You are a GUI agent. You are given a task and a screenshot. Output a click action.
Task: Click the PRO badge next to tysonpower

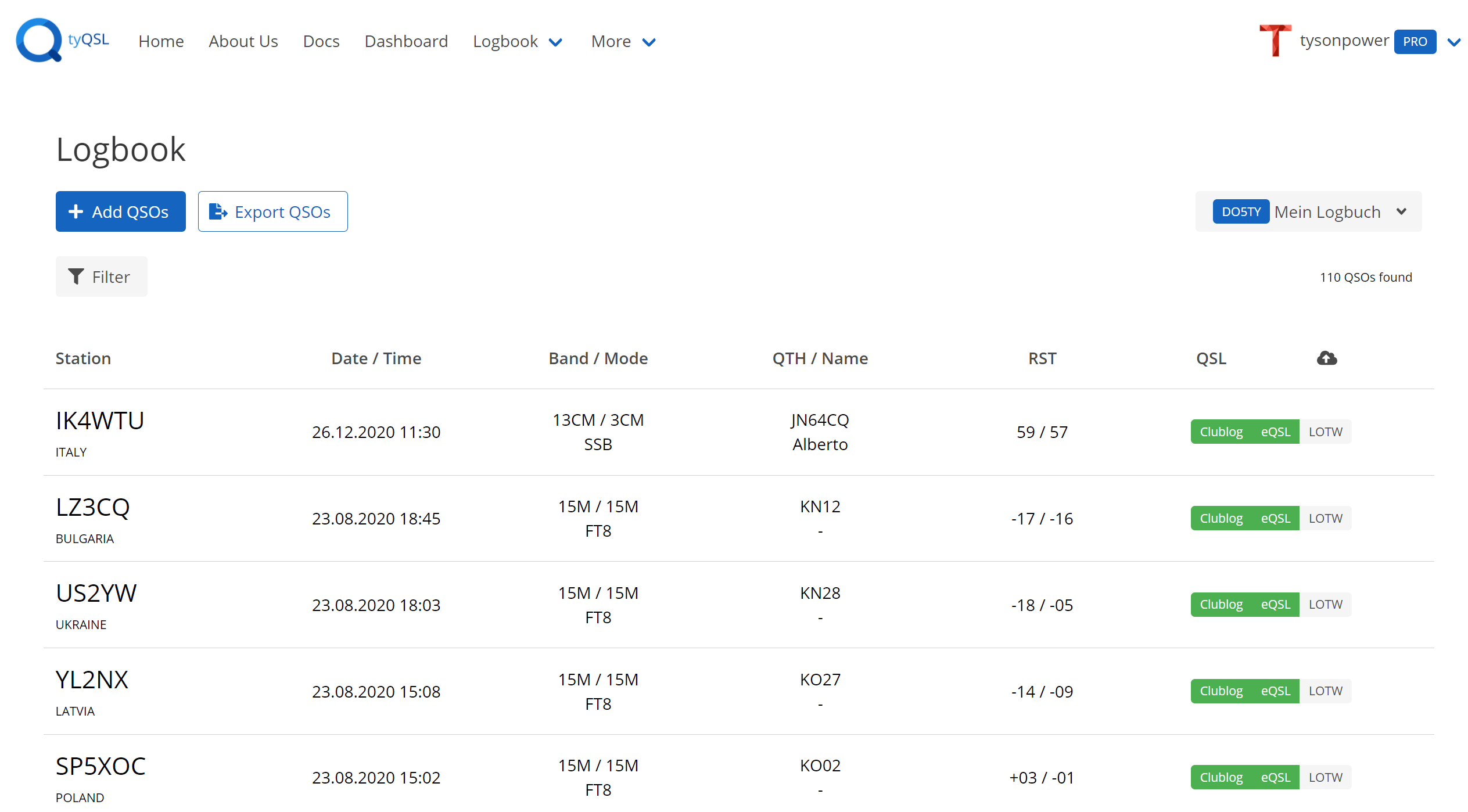pyautogui.click(x=1415, y=42)
